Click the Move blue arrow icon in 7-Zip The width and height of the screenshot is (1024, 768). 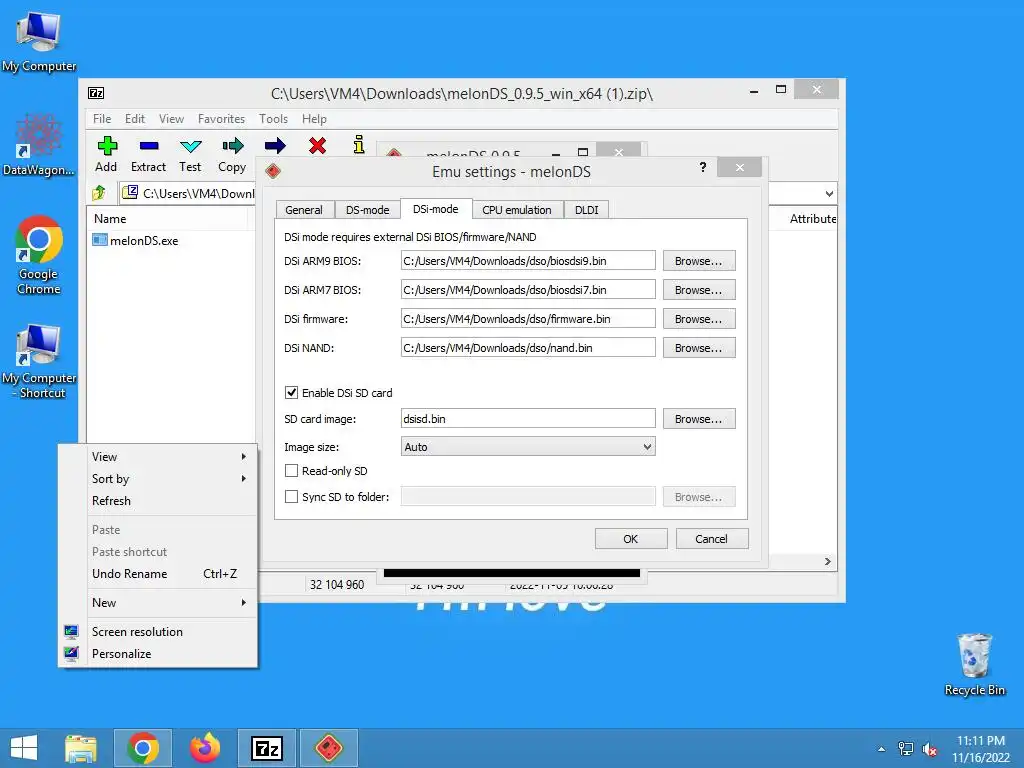click(275, 146)
